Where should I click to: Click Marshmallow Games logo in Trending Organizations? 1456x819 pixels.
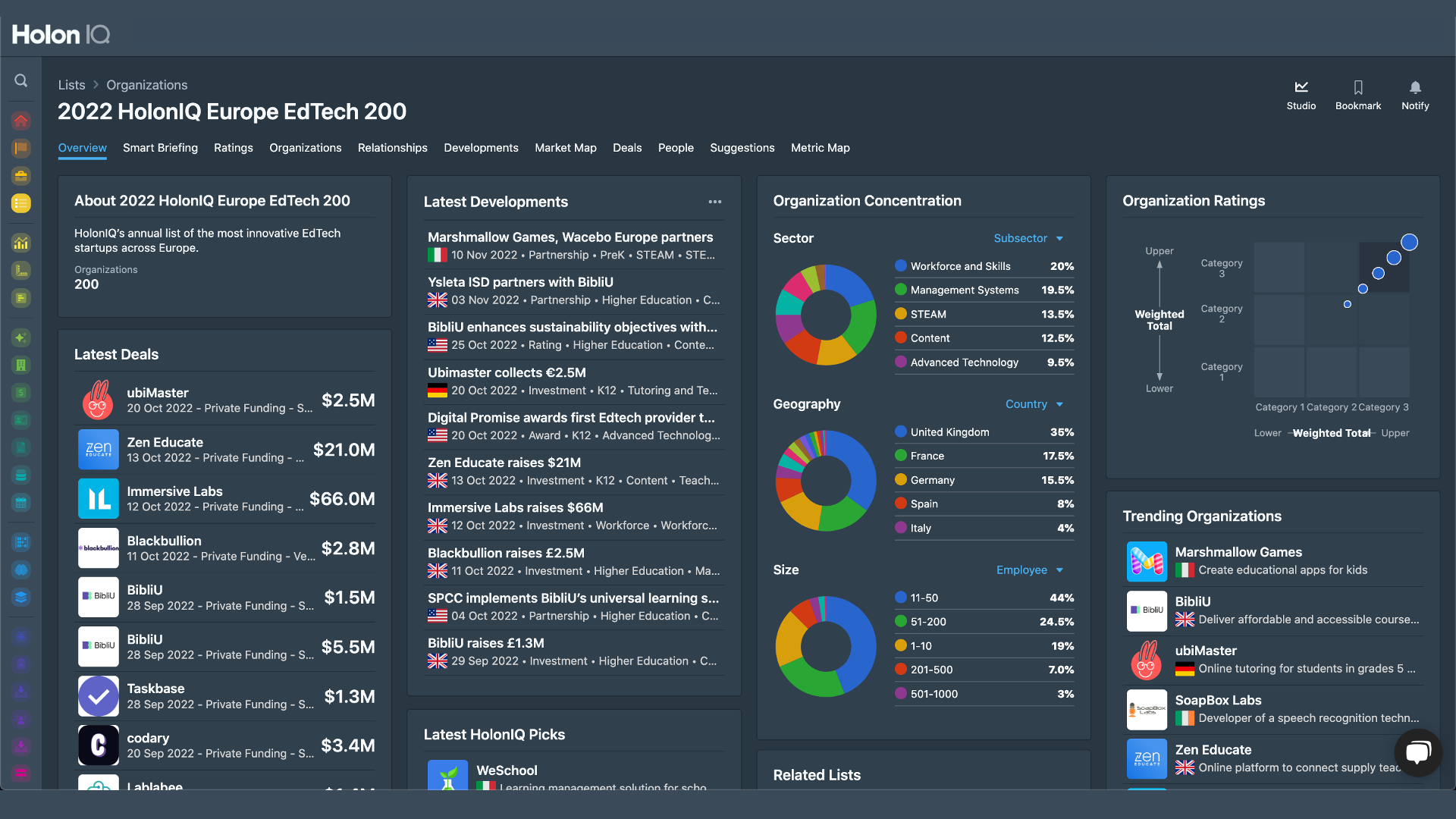[1147, 561]
